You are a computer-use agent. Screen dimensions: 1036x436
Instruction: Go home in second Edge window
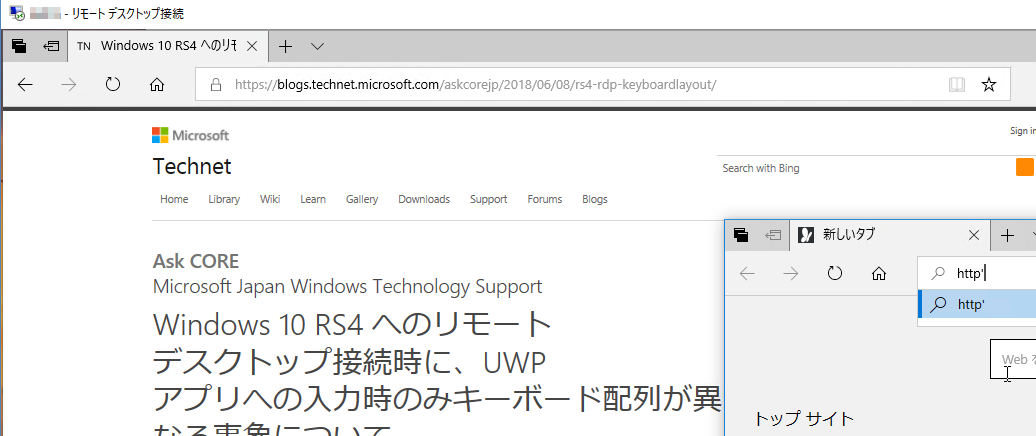[x=879, y=273]
